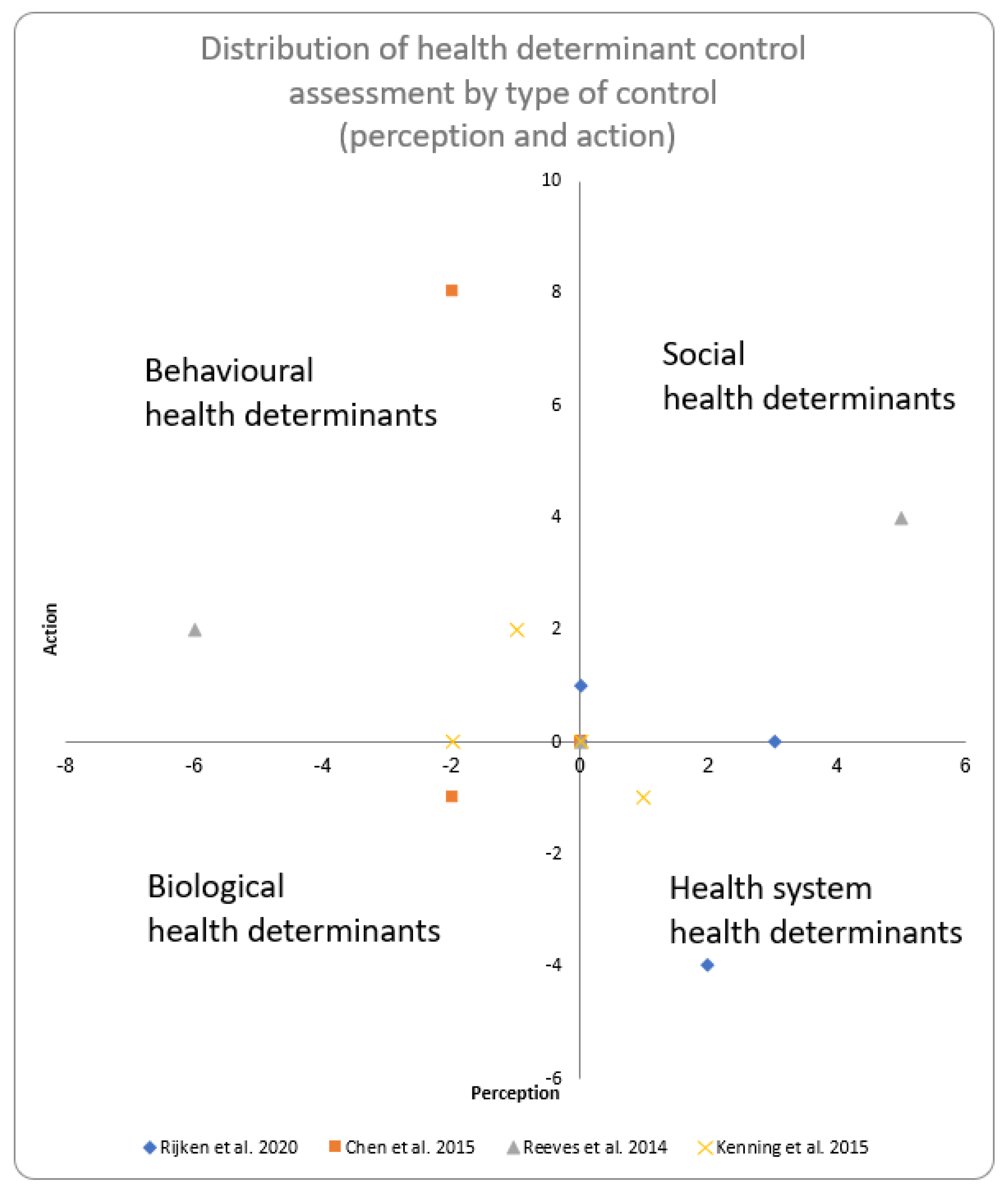Select the chart title text
Image resolution: width=1008 pixels, height=1191 pixels.
coord(504,93)
